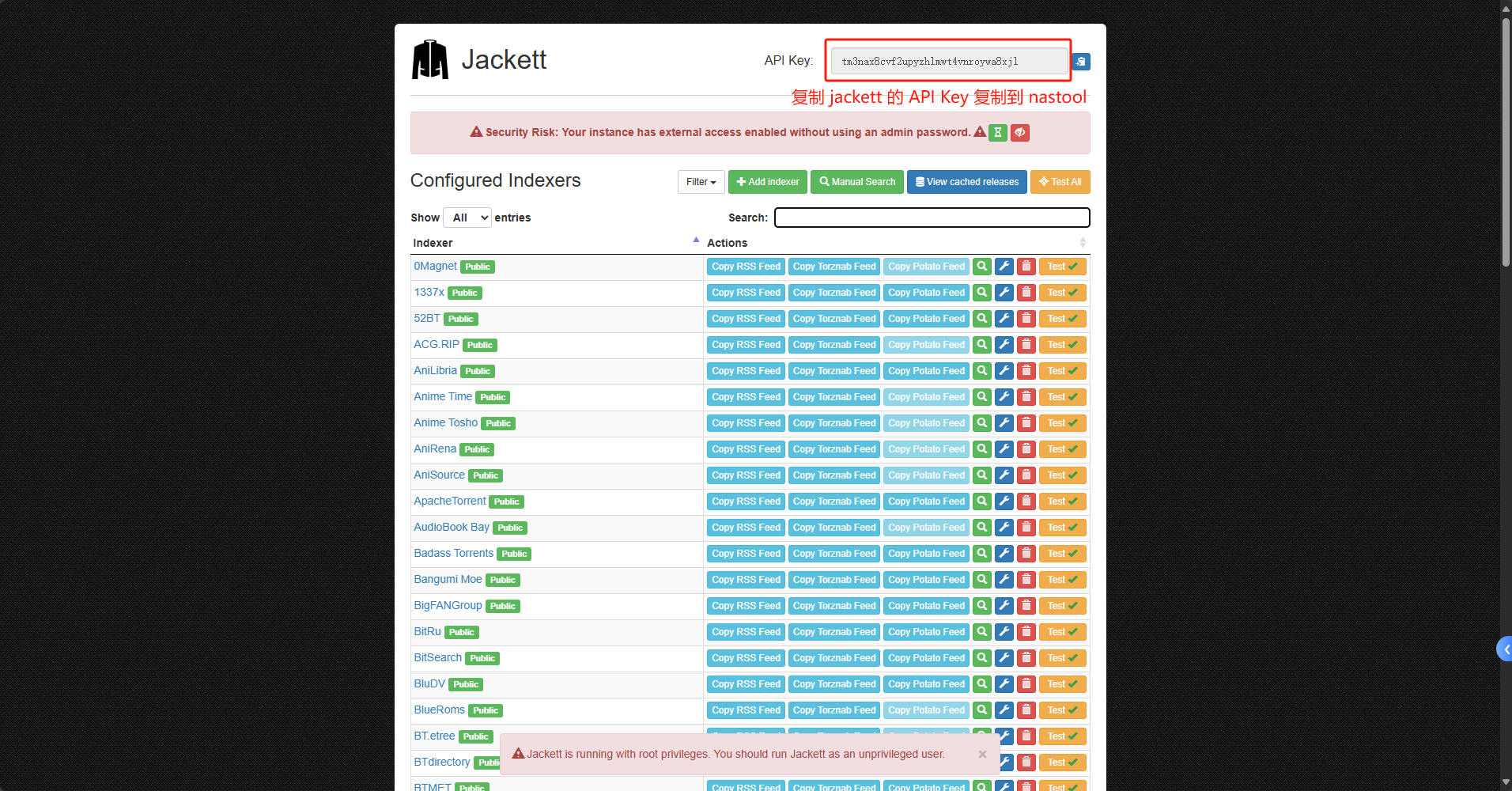Delete the 52BT indexer with trash icon
This screenshot has width=1512, height=791.
pyautogui.click(x=1026, y=319)
